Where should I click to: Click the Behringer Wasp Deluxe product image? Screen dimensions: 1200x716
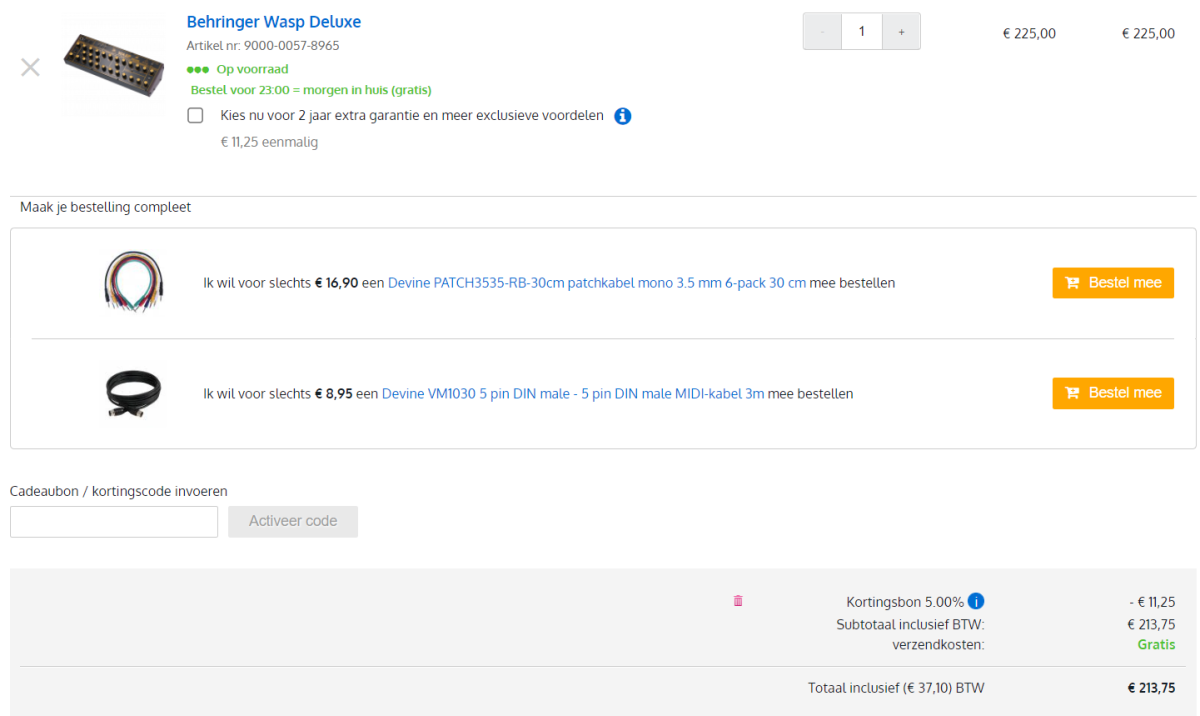click(x=113, y=64)
